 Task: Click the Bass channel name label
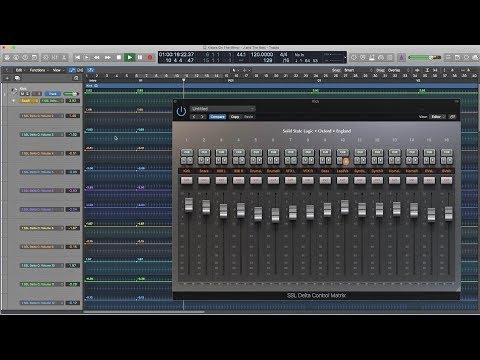pyautogui.click(x=325, y=171)
